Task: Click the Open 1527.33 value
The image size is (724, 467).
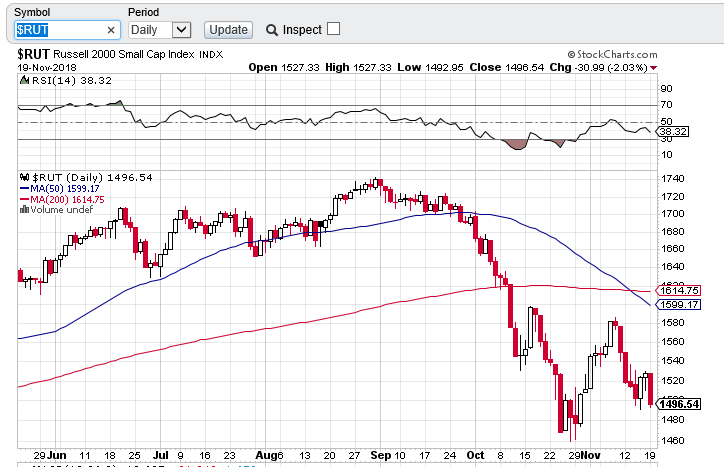Action: pos(284,67)
